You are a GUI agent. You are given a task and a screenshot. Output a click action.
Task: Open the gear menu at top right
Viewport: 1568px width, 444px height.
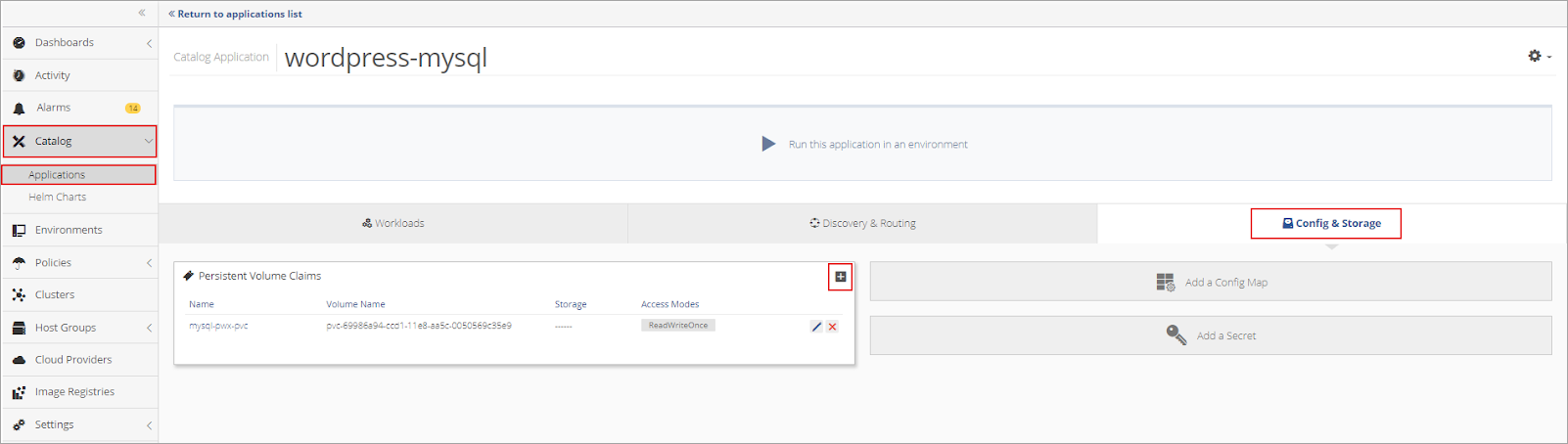pos(1539,57)
